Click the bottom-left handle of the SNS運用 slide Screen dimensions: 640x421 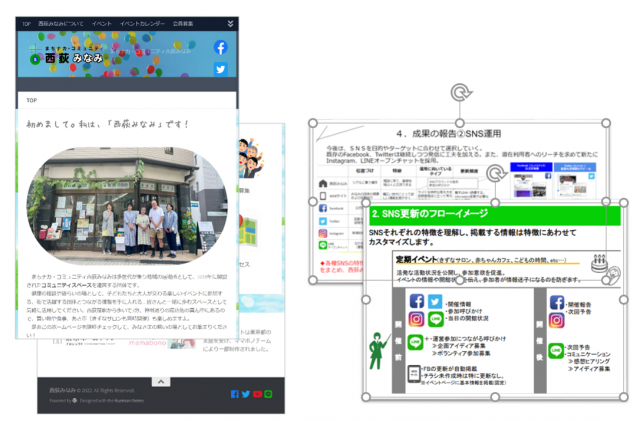point(313,280)
